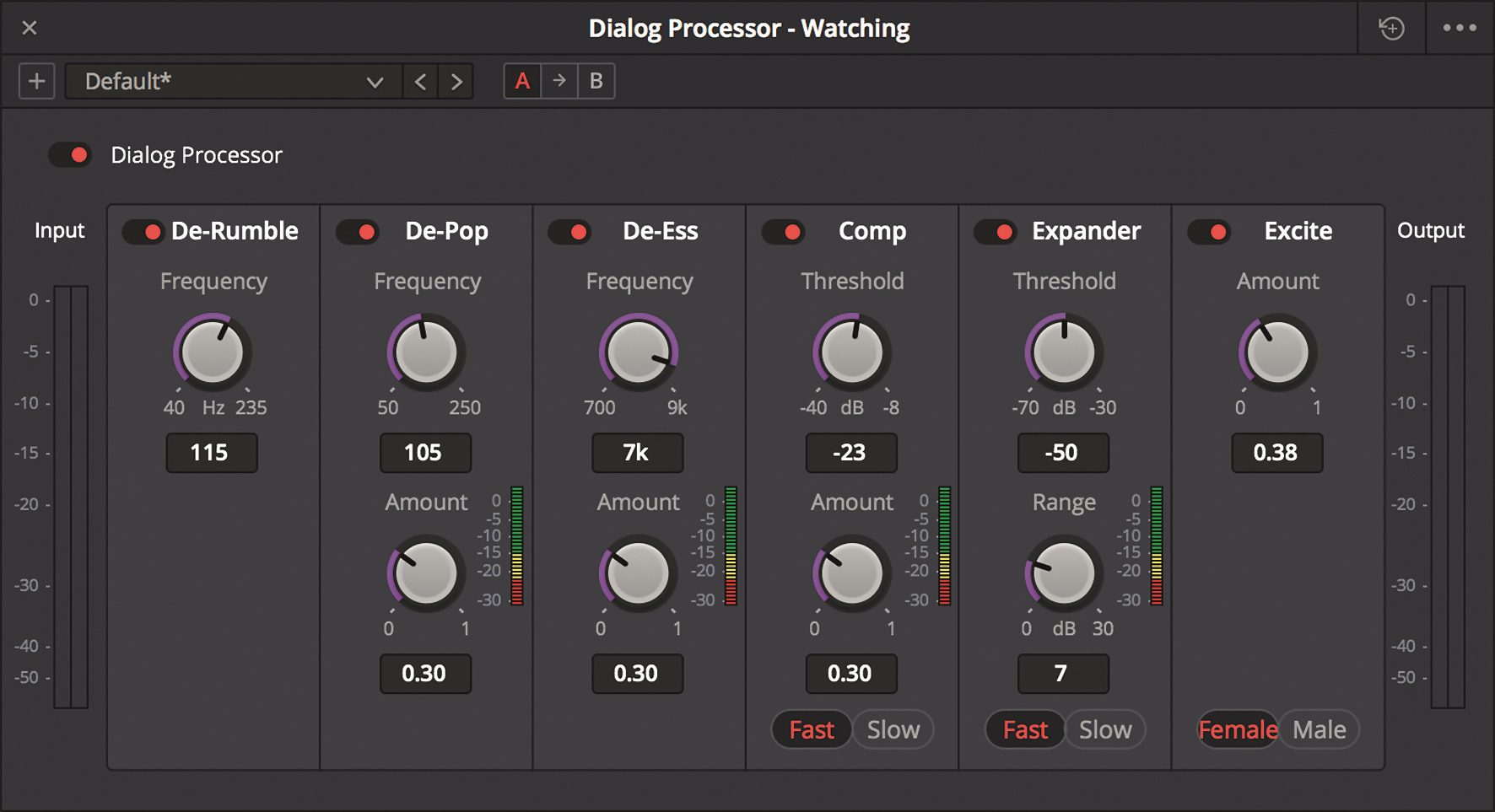1495x812 pixels.
Task: Disable the Dialog Processor master toggle
Action: (70, 154)
